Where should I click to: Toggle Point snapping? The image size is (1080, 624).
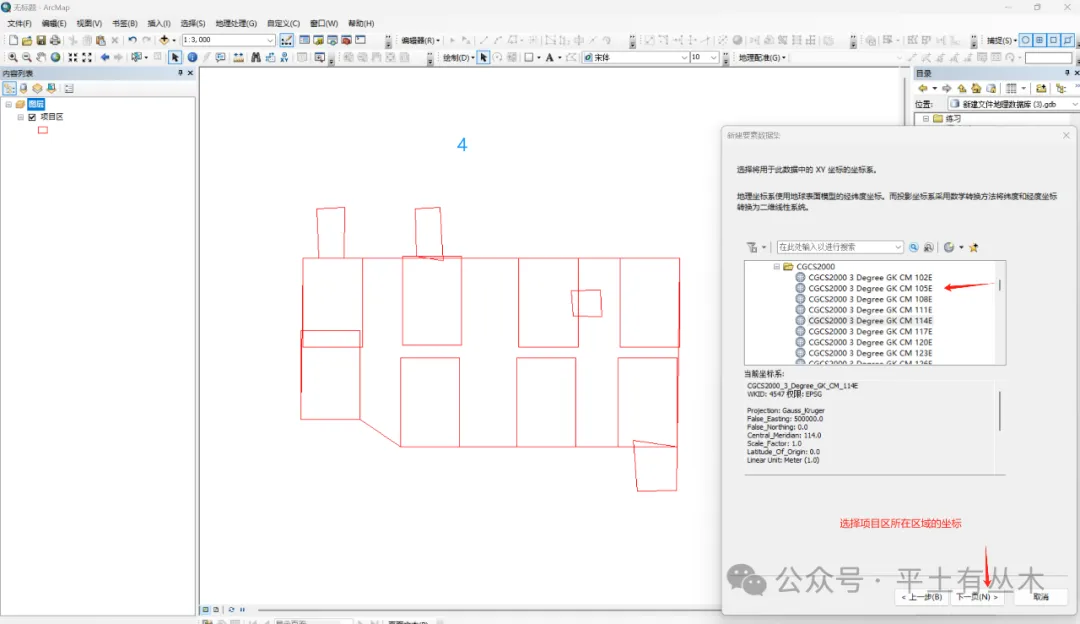click(x=1026, y=41)
